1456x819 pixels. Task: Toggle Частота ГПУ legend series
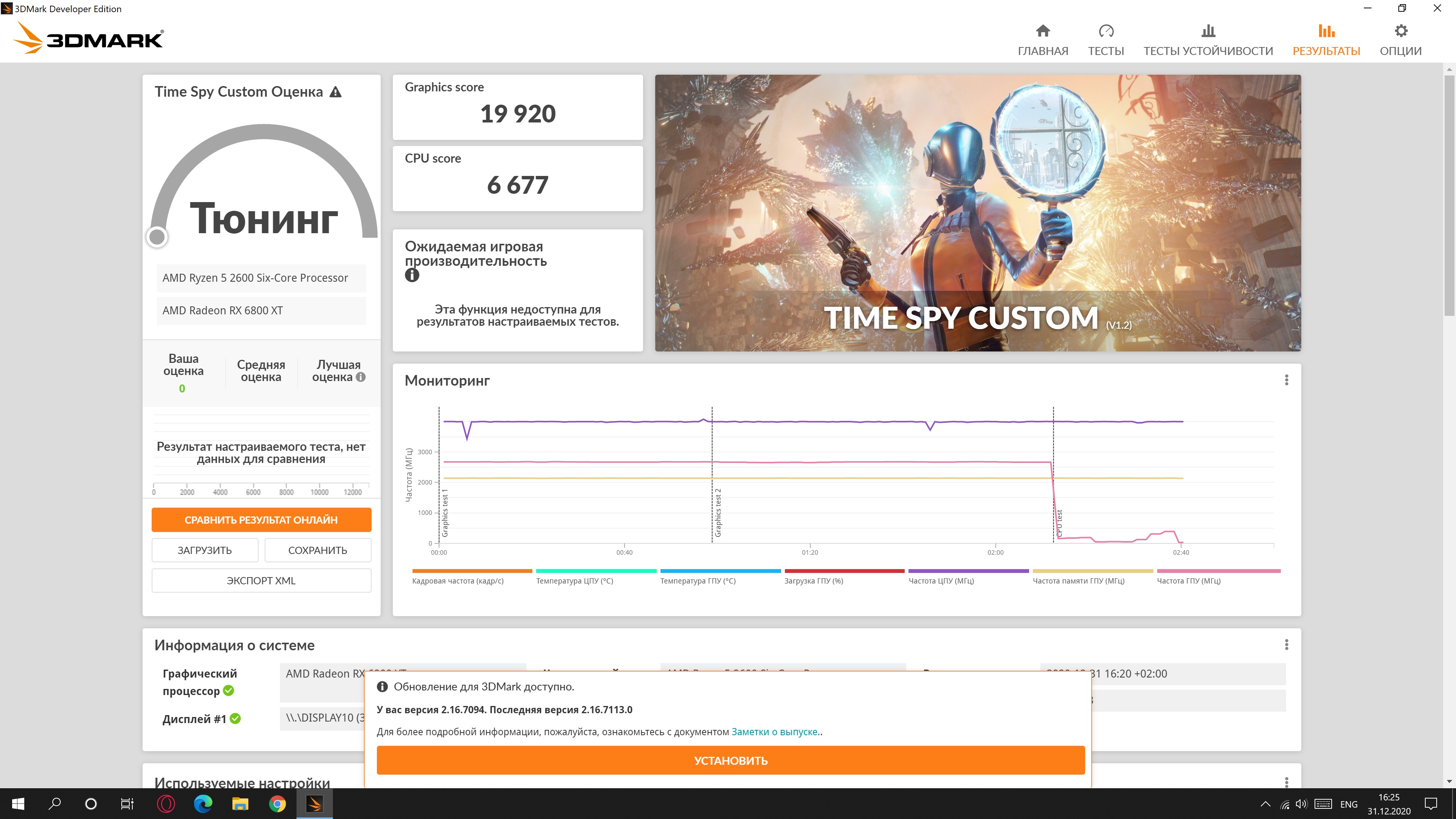(x=1188, y=581)
